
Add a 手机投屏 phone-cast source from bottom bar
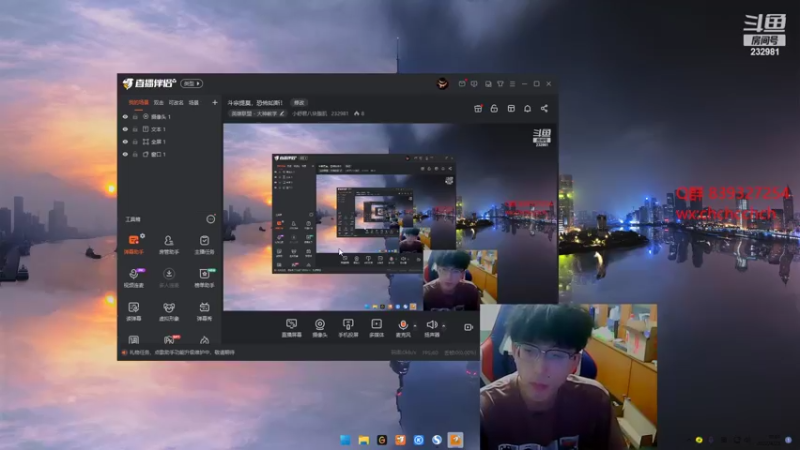point(348,328)
